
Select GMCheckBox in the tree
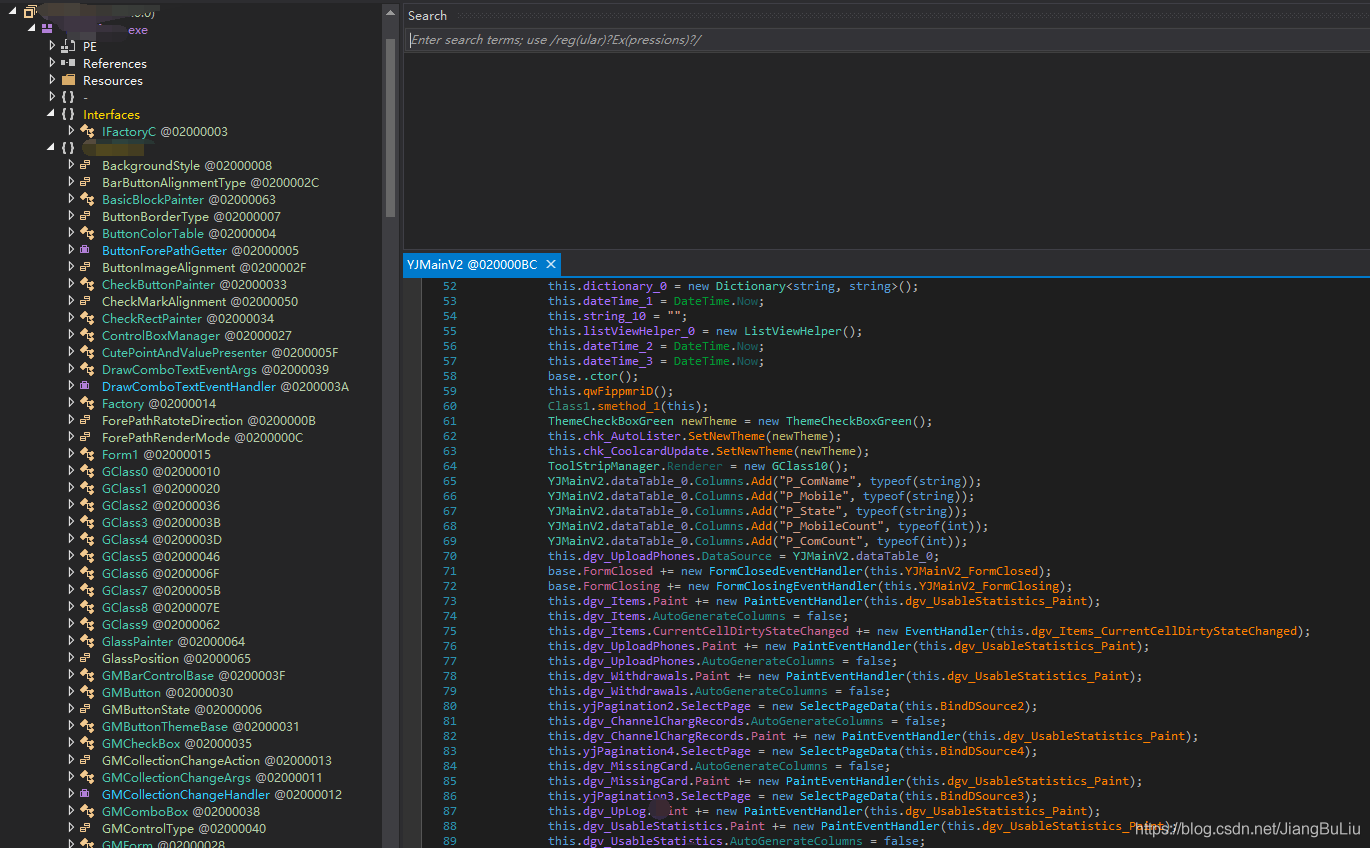pyautogui.click(x=177, y=743)
